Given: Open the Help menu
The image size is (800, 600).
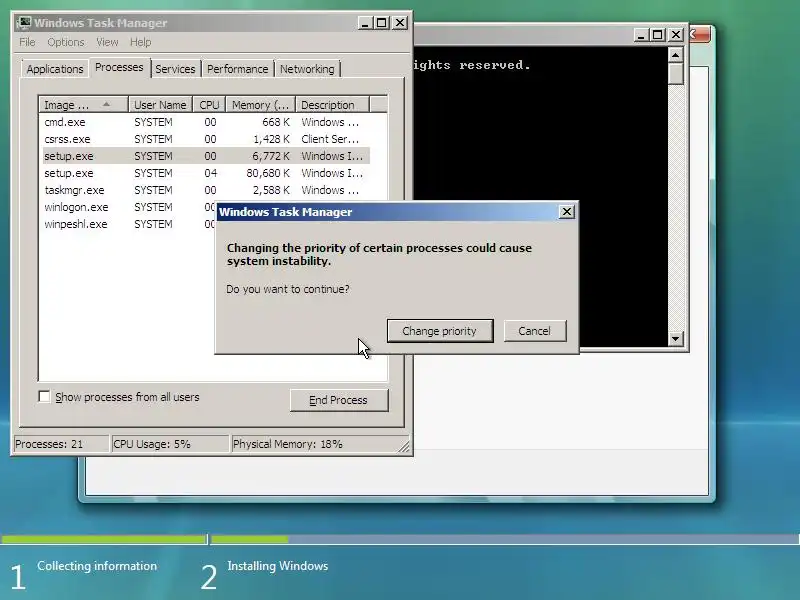Looking at the screenshot, I should 140,42.
